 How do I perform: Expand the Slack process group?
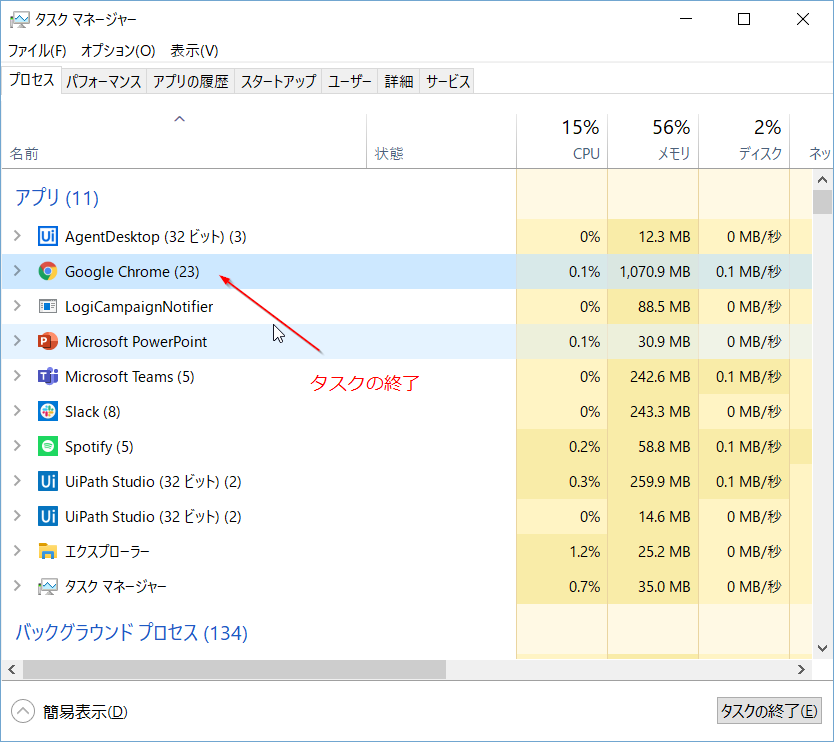pyautogui.click(x=17, y=411)
